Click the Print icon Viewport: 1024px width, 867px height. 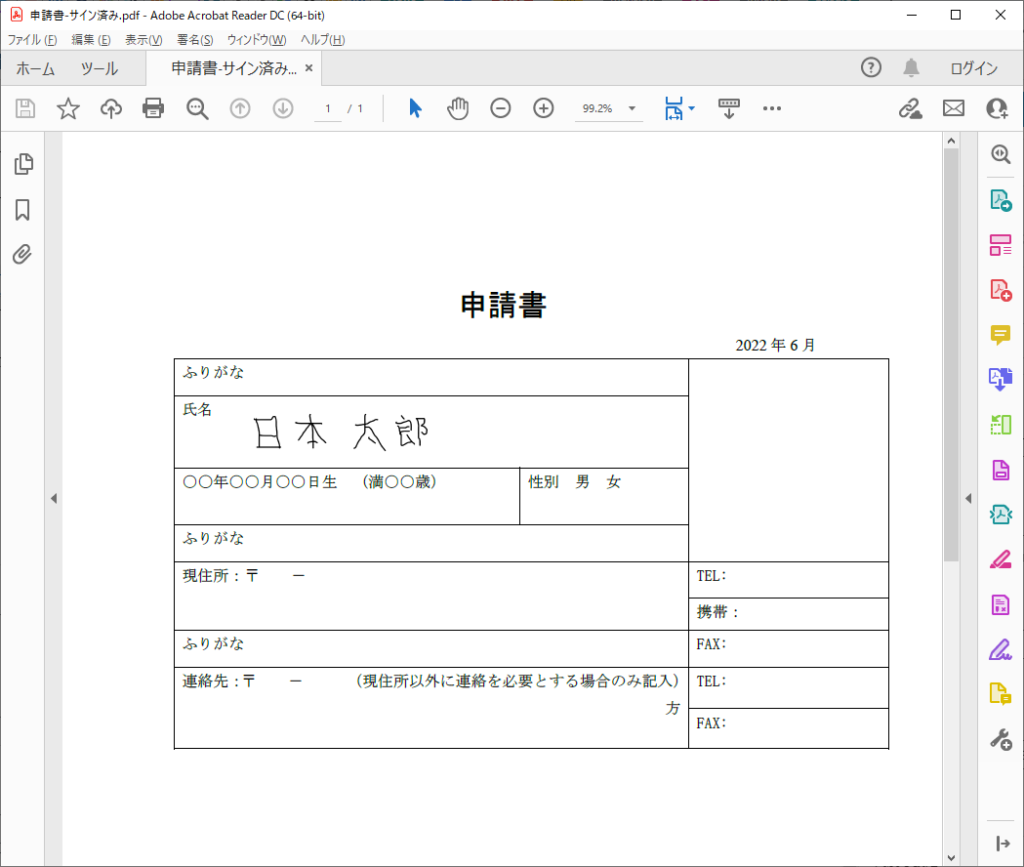click(x=152, y=108)
